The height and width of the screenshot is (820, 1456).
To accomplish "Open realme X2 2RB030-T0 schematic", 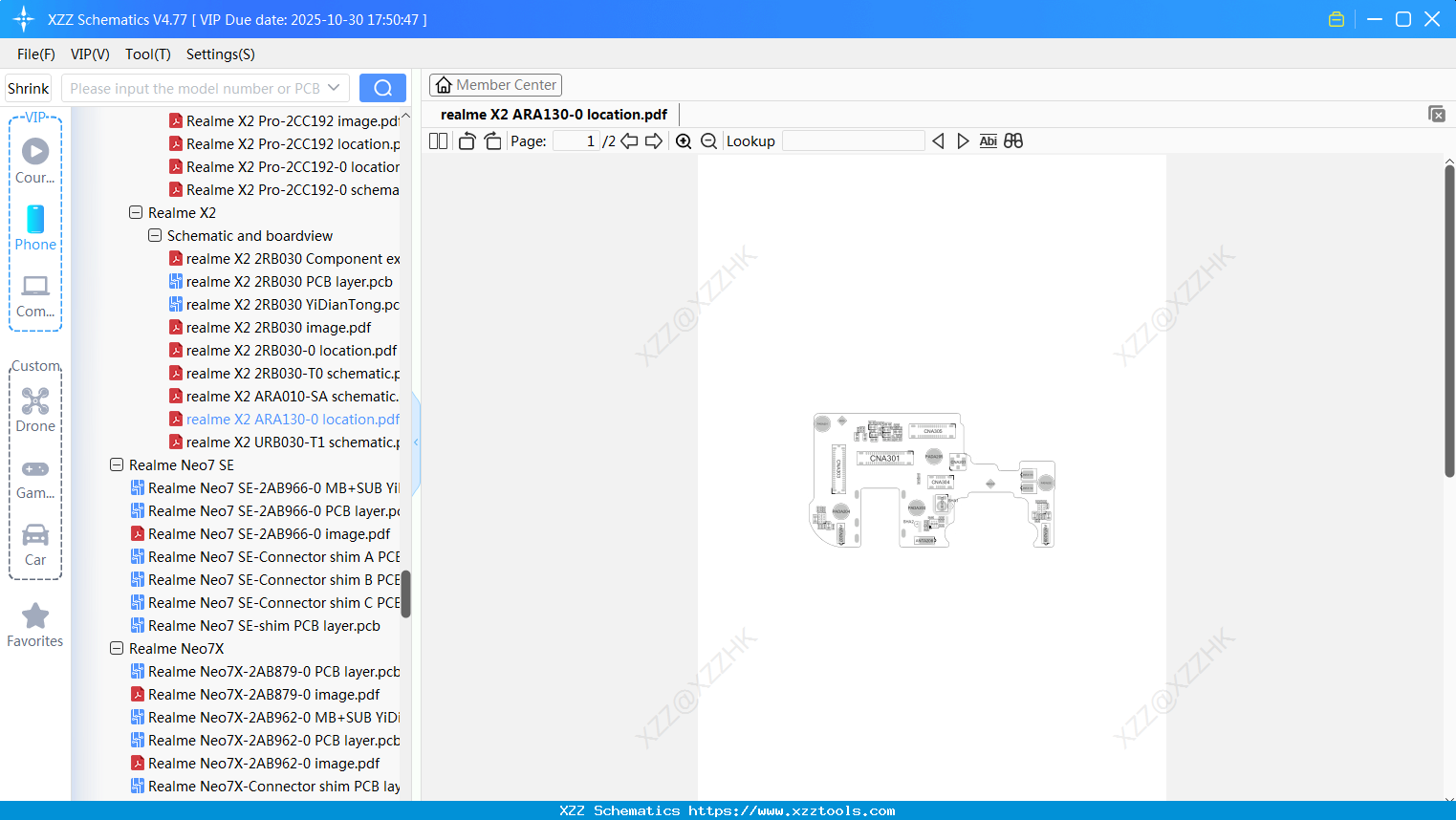I will 284,374.
